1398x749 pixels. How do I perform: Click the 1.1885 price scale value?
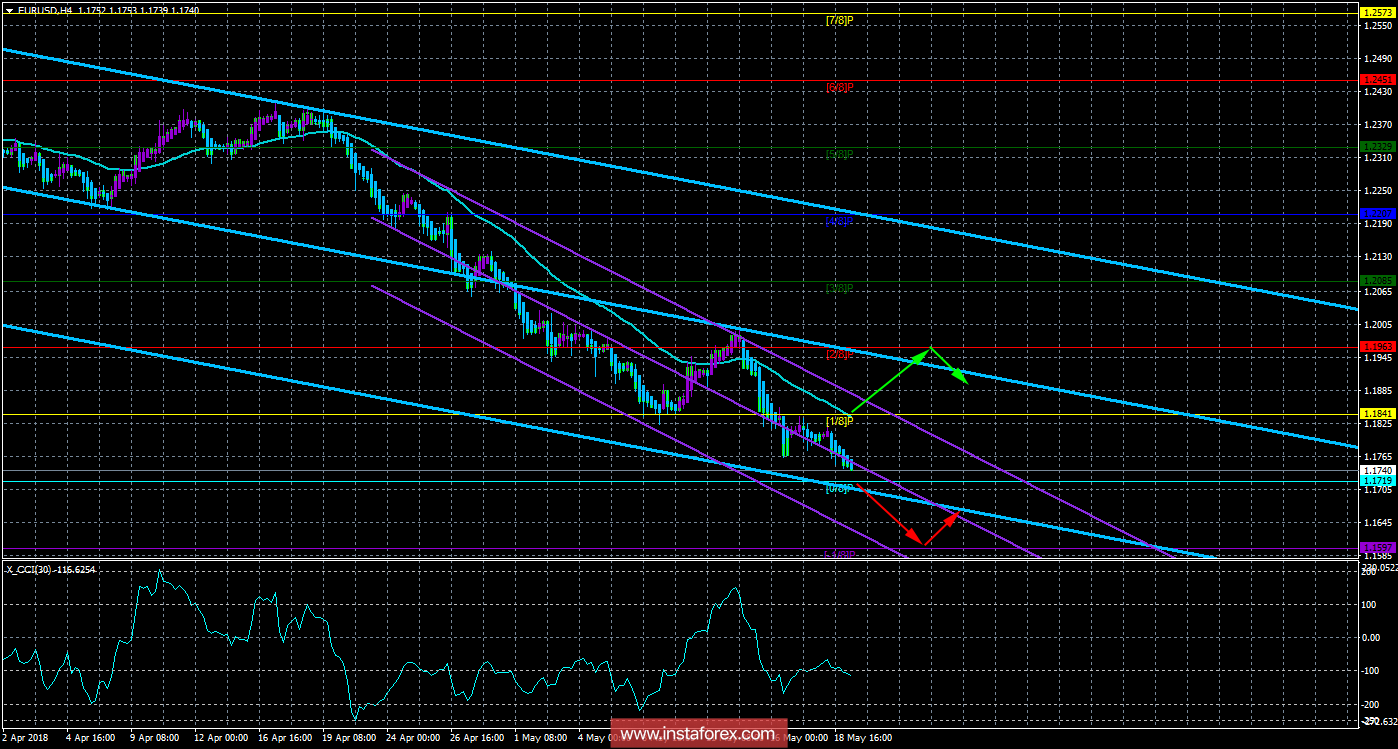tap(1377, 391)
